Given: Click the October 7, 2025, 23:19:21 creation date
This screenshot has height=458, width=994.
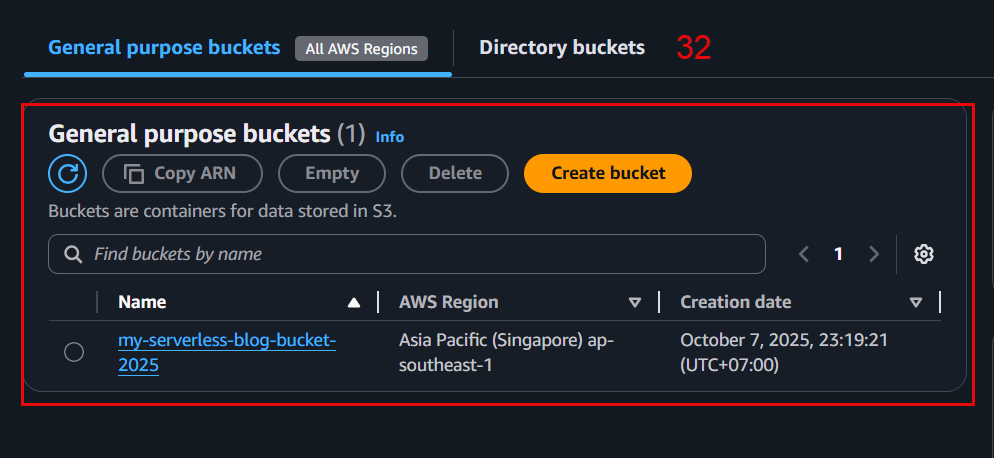Looking at the screenshot, I should pyautogui.click(x=784, y=353).
